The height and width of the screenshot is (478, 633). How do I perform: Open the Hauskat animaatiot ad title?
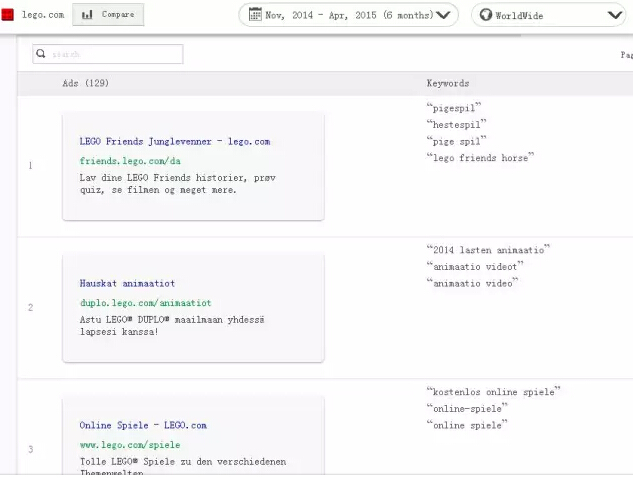[x=127, y=283]
